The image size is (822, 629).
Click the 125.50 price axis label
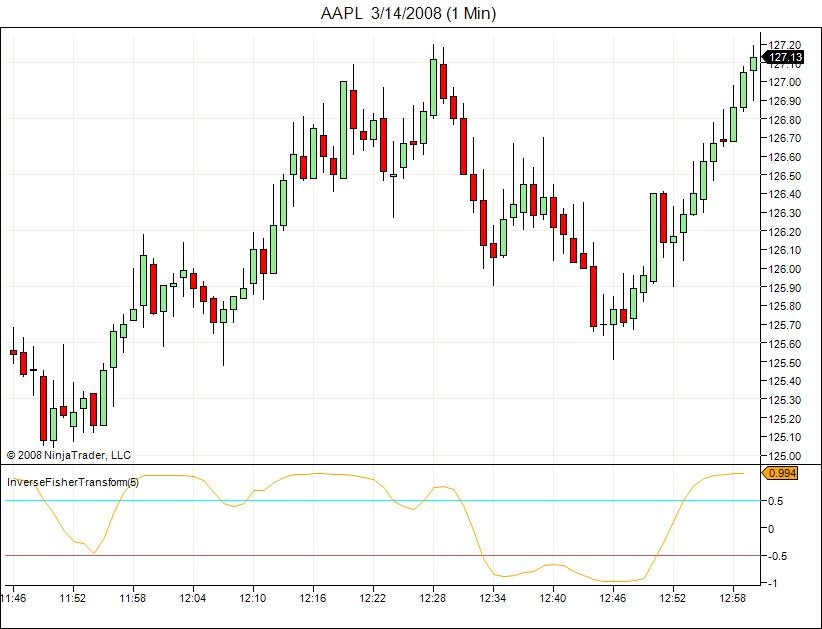(784, 363)
